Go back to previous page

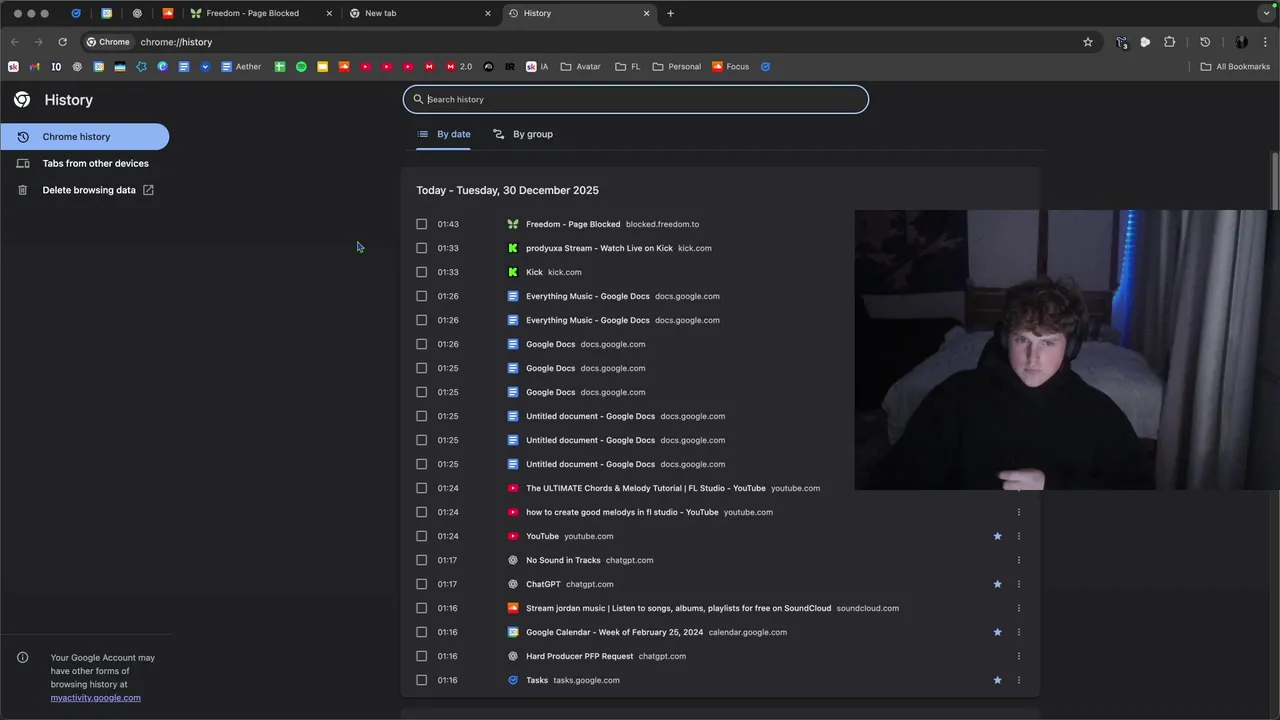pos(15,42)
